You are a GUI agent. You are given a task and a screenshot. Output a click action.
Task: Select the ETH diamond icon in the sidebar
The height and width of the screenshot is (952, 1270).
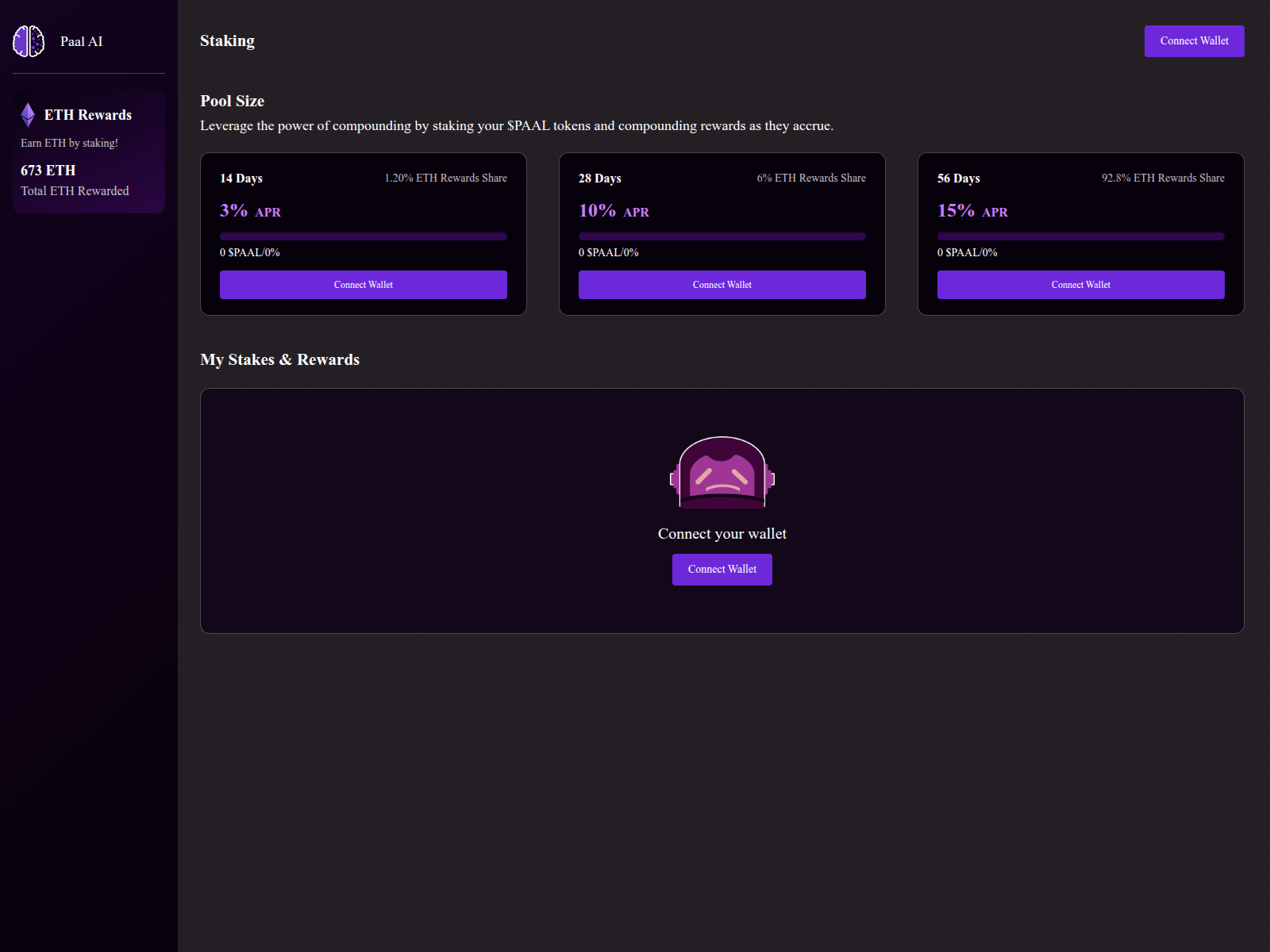pyautogui.click(x=29, y=114)
